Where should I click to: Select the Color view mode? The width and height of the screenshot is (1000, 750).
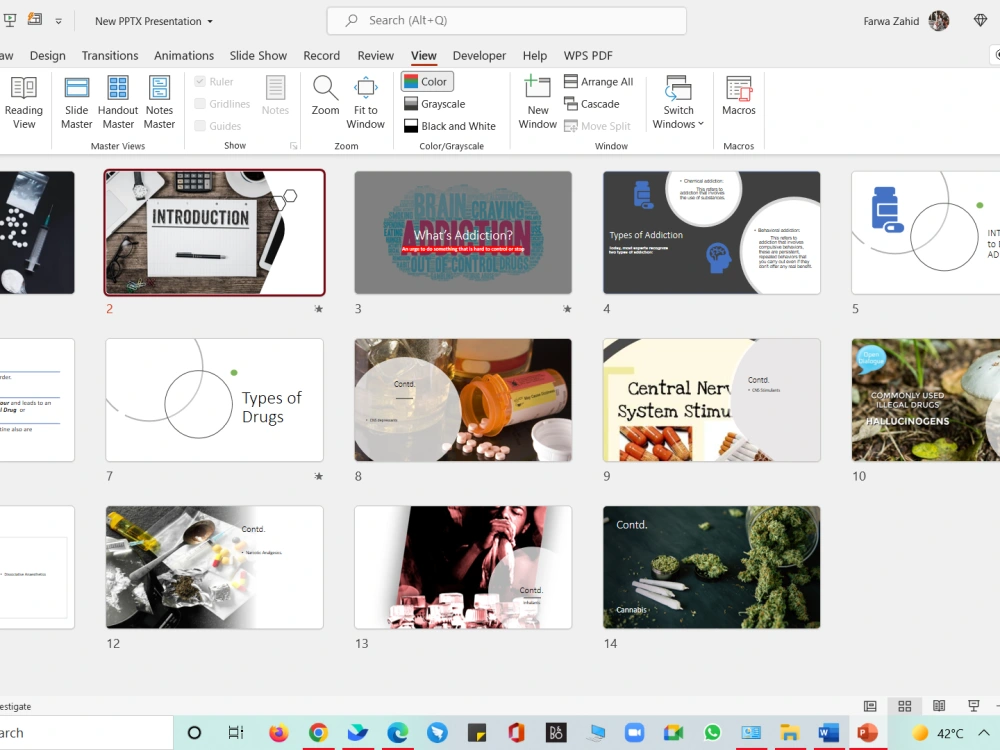(426, 81)
